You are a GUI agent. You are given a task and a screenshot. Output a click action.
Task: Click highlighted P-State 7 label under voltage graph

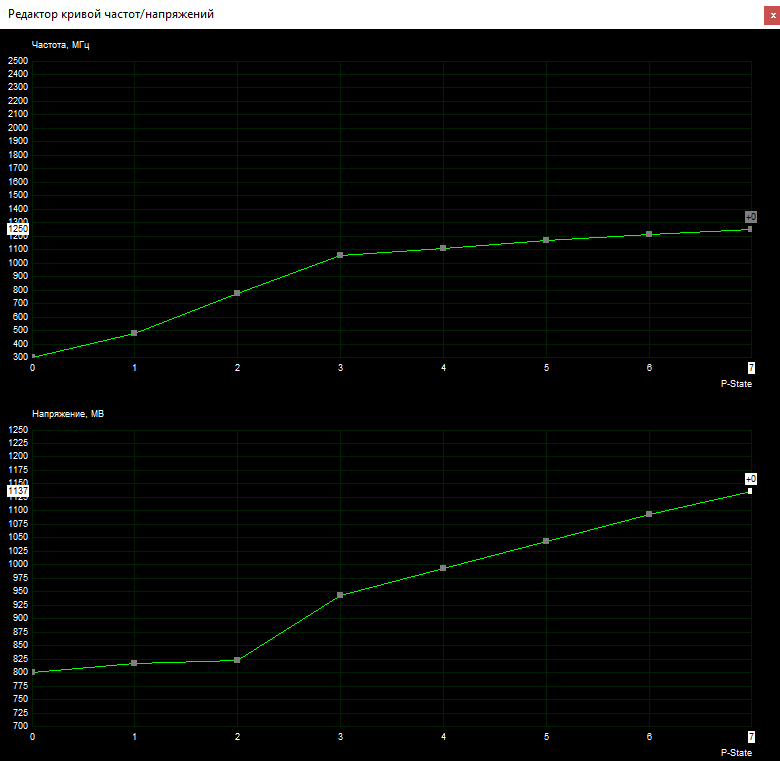point(751,737)
